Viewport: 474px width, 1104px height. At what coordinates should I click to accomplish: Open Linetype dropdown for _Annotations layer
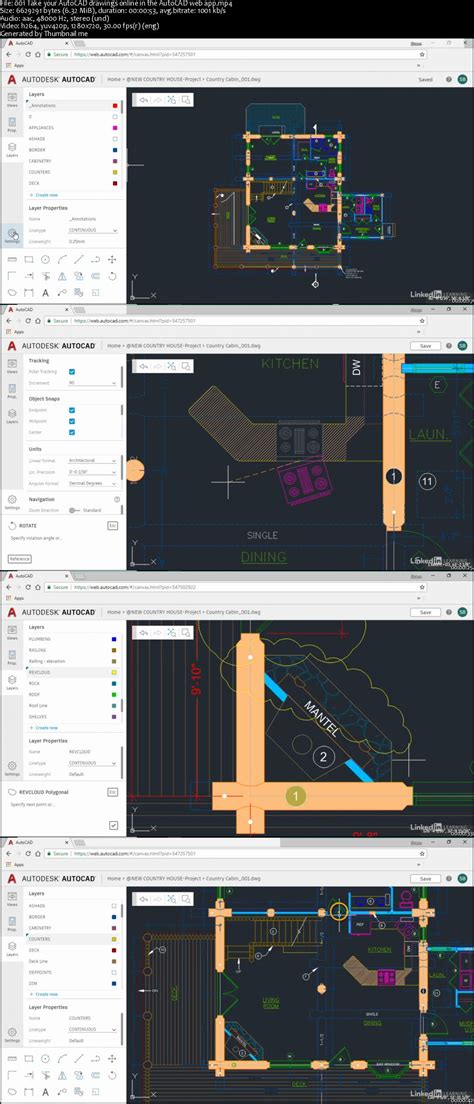click(x=92, y=230)
